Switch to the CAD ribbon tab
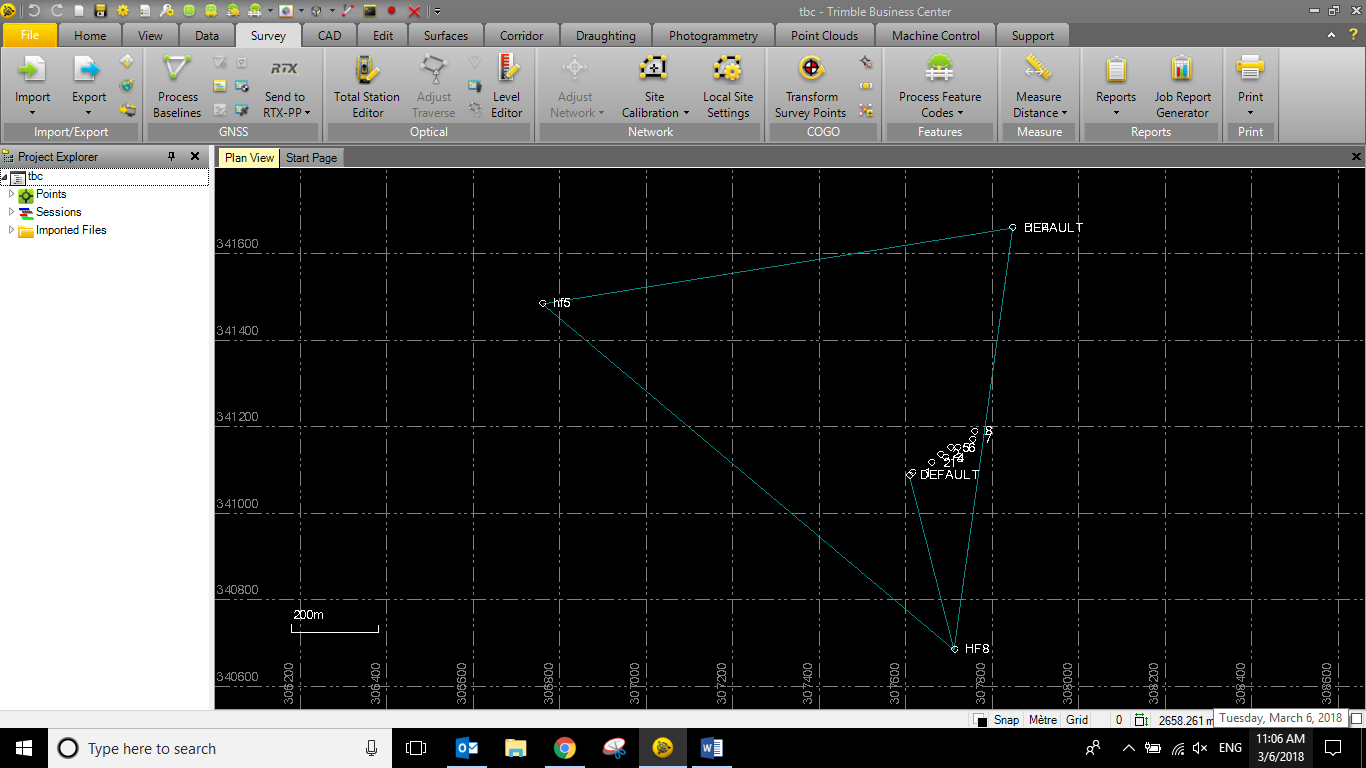The height and width of the screenshot is (768, 1366). 329,36
